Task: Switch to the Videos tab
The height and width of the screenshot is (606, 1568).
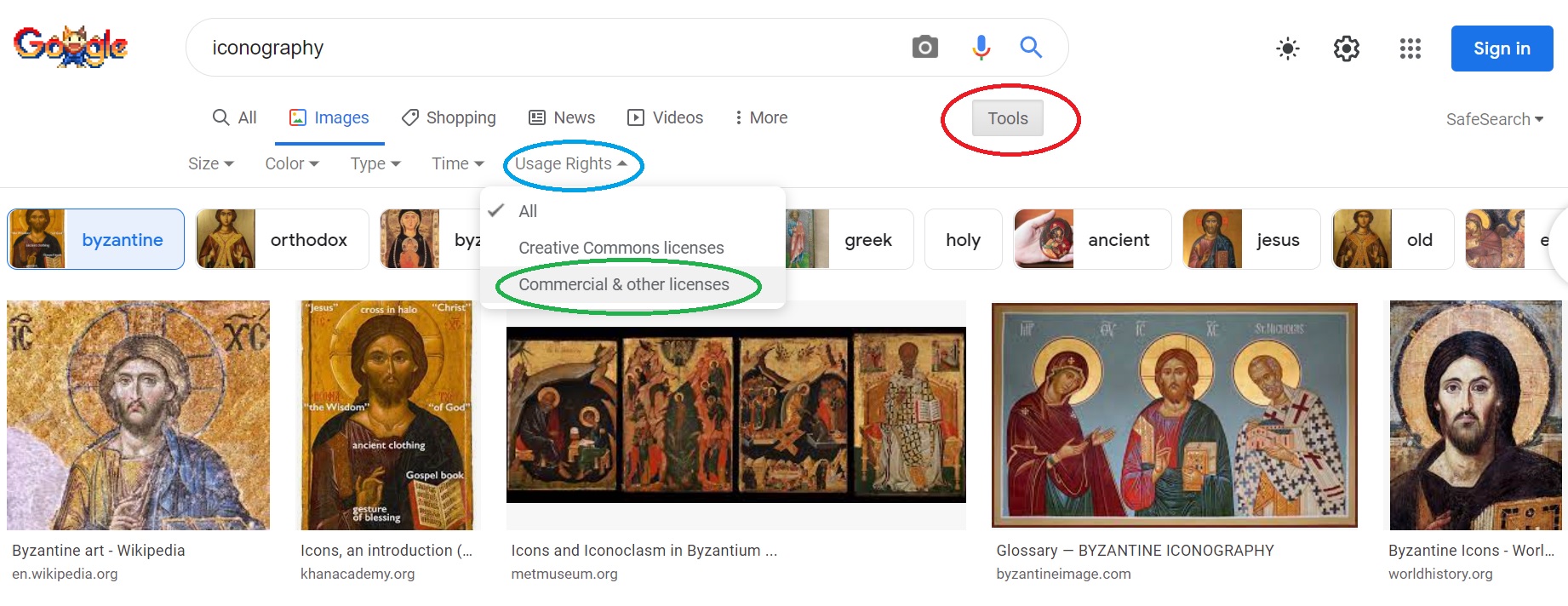Action: tap(665, 117)
